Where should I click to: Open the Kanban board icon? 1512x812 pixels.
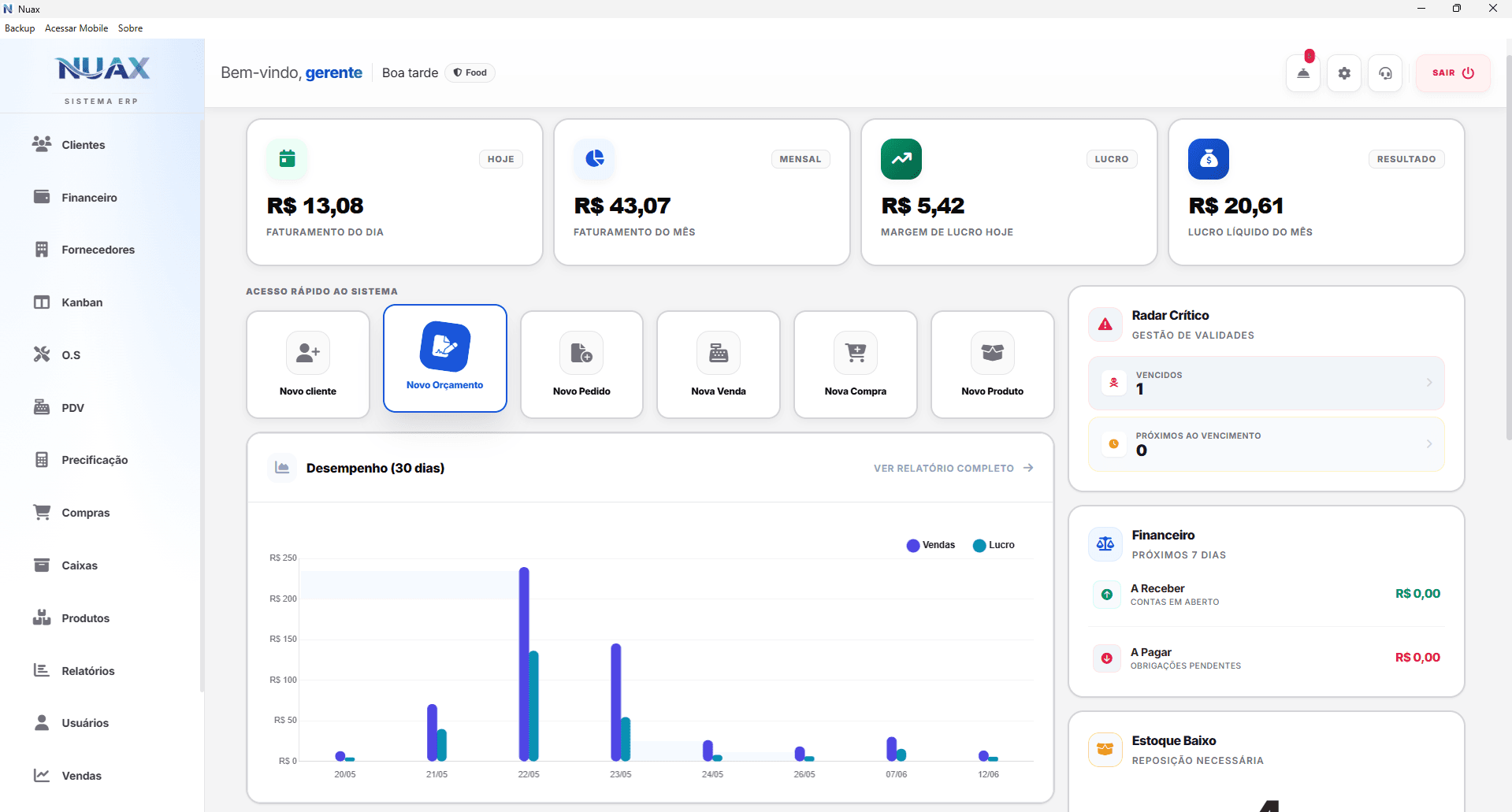[42, 302]
